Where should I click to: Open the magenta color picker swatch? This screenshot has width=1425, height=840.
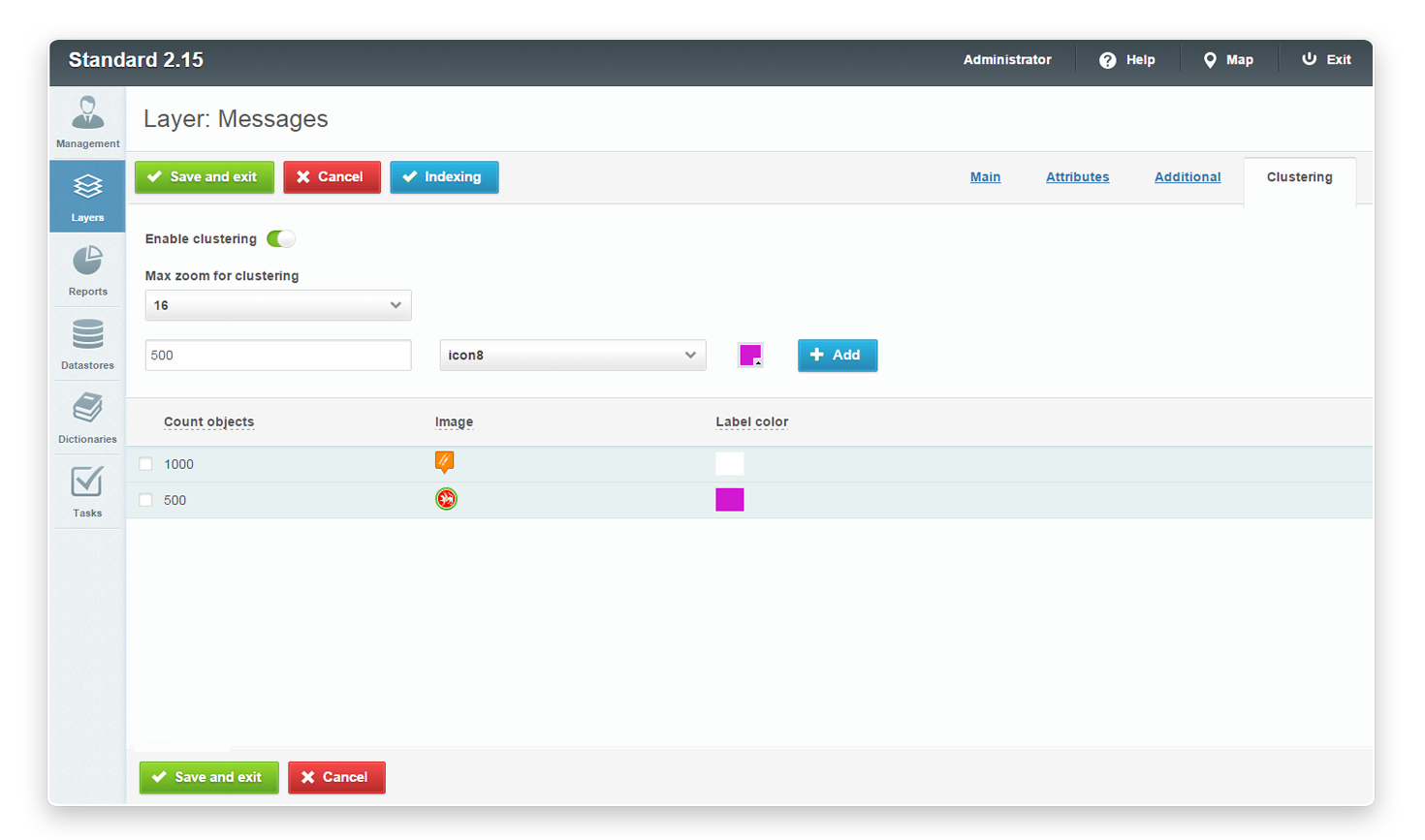[x=750, y=356]
